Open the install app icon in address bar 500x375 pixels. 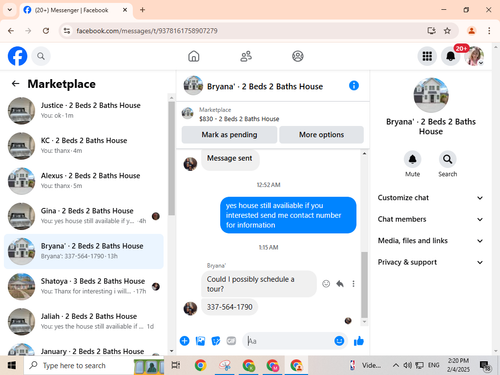pyautogui.click(x=431, y=31)
